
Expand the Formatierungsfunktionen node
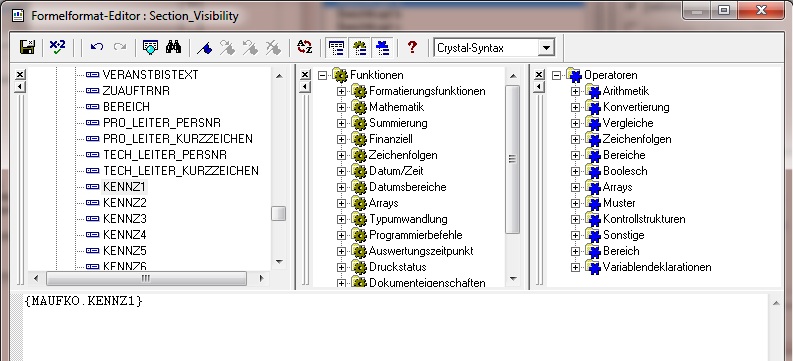341,92
